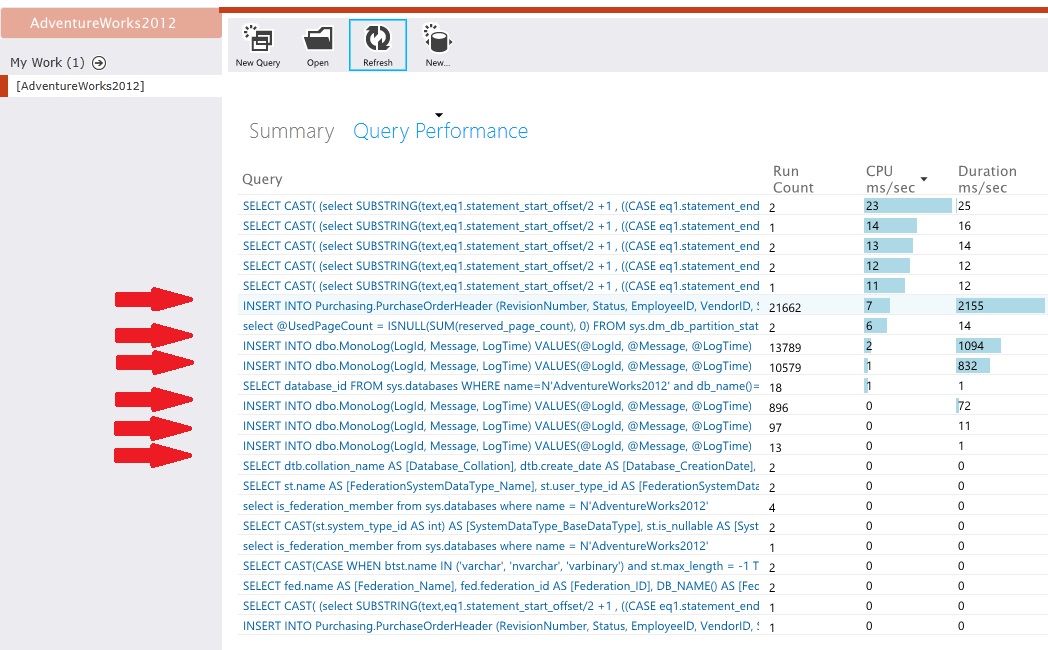This screenshot has width=1048, height=650.
Task: Click the Duration bar showing 1094
Action: (x=978, y=346)
